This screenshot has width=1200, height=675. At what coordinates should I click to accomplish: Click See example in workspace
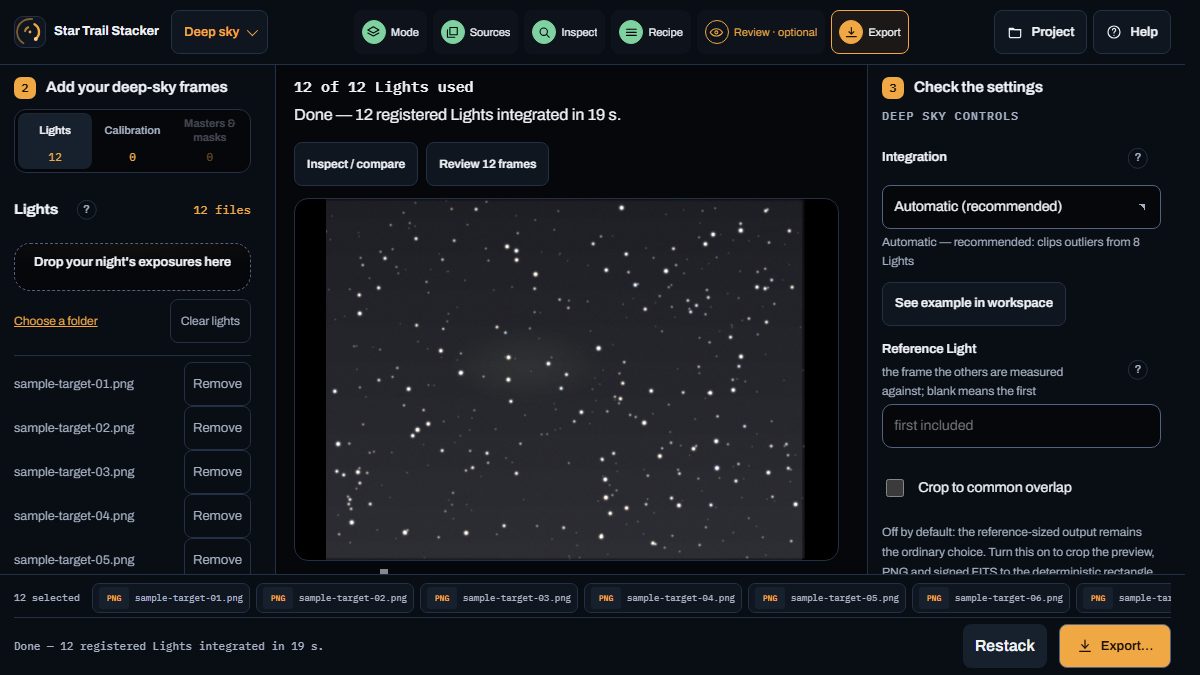pos(973,304)
